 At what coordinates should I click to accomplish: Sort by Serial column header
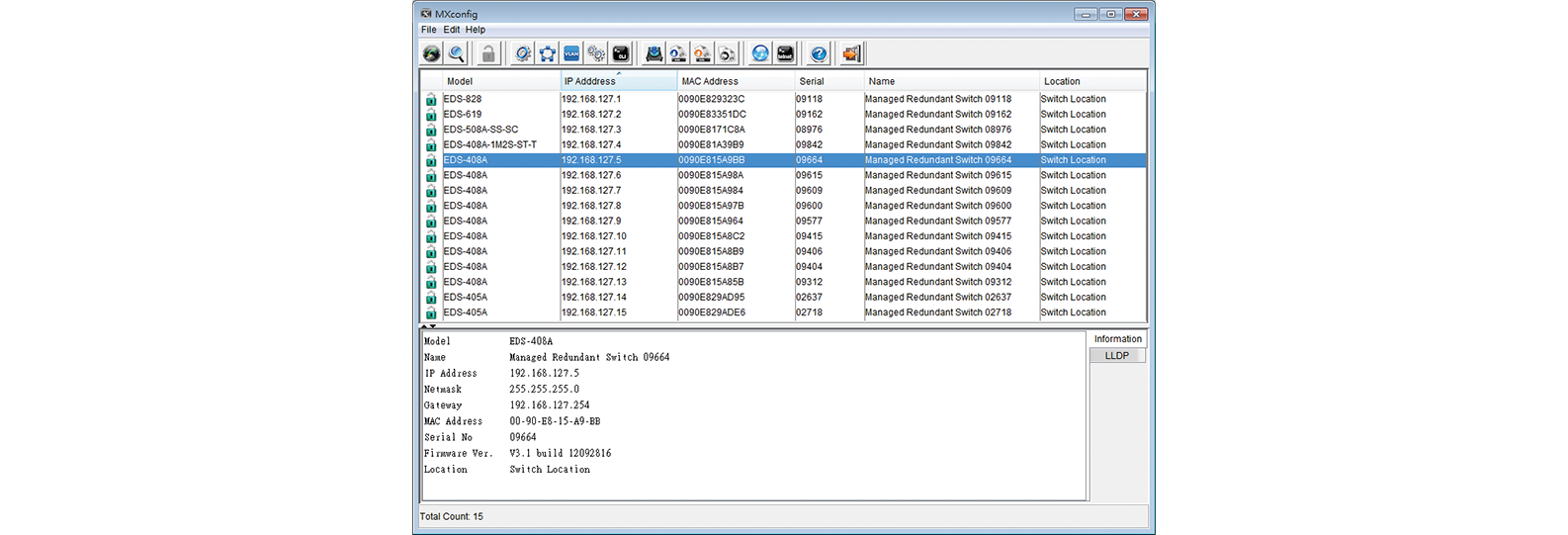(x=829, y=81)
